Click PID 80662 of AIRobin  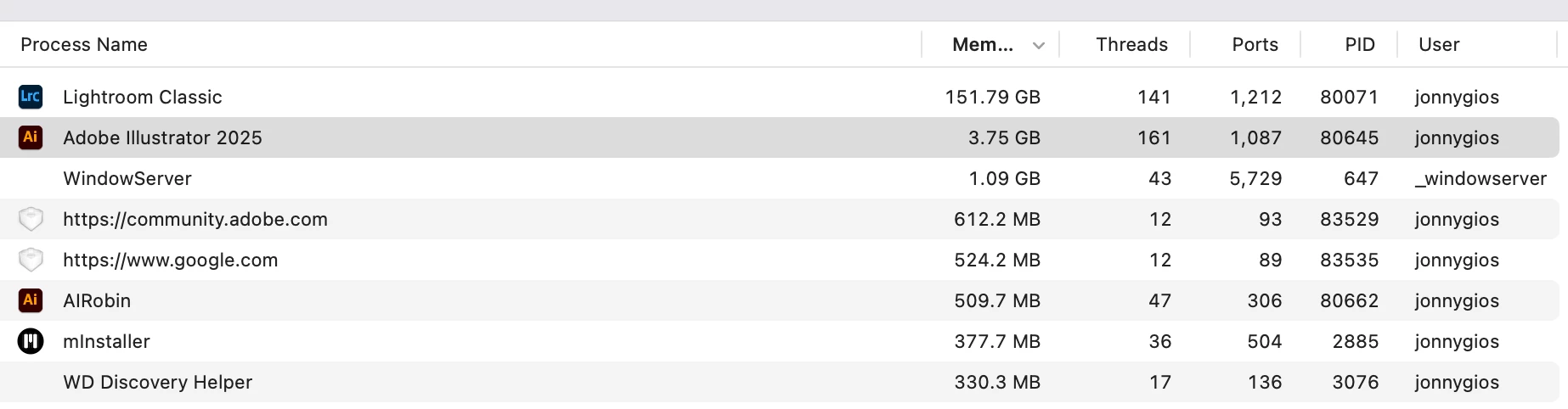(x=1349, y=300)
